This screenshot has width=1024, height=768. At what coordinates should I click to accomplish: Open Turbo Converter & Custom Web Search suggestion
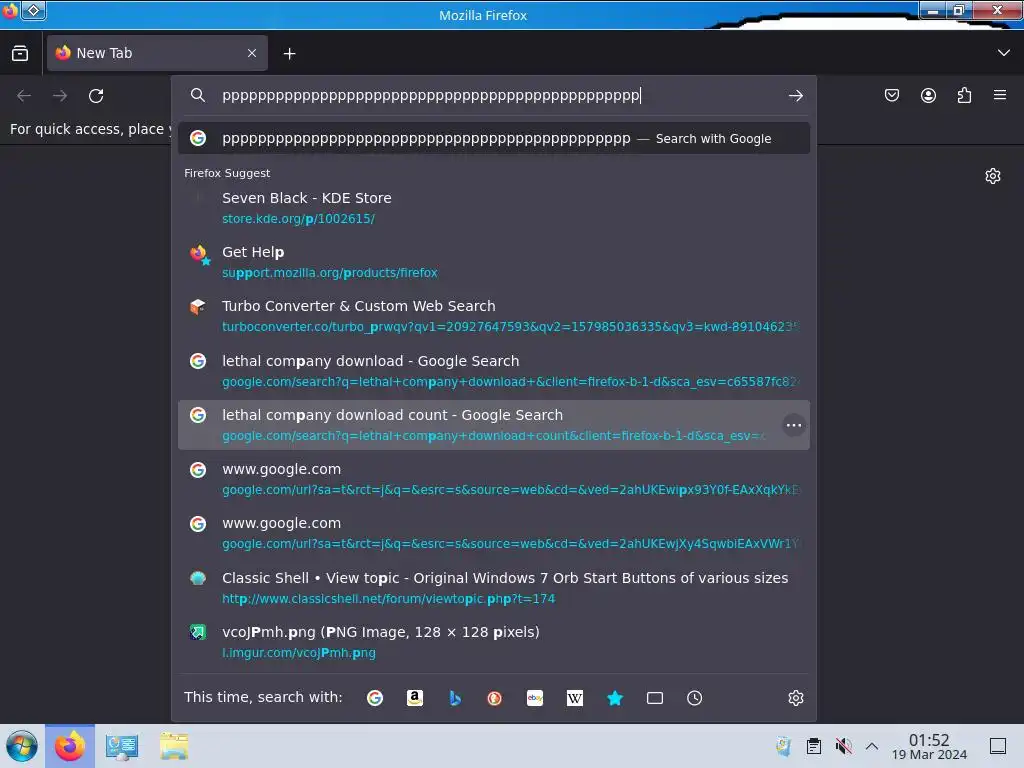[494, 316]
